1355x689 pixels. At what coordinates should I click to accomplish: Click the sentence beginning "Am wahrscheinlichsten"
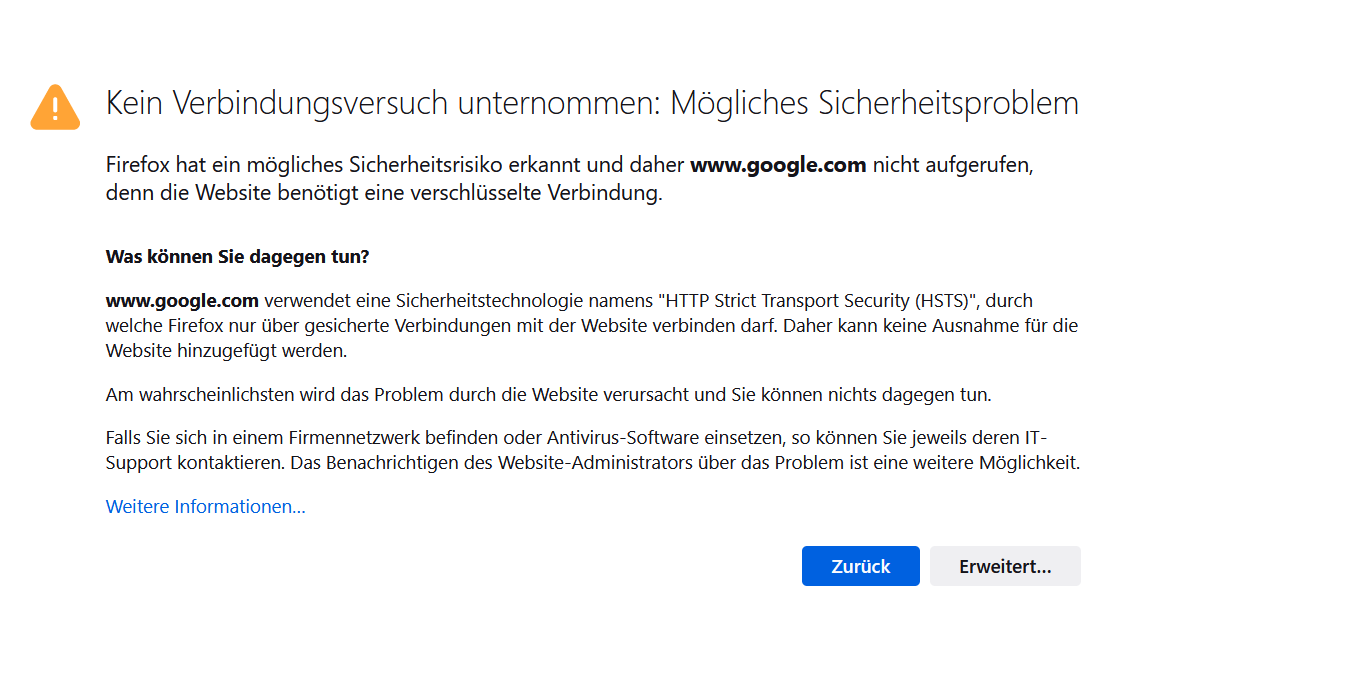pos(548,395)
